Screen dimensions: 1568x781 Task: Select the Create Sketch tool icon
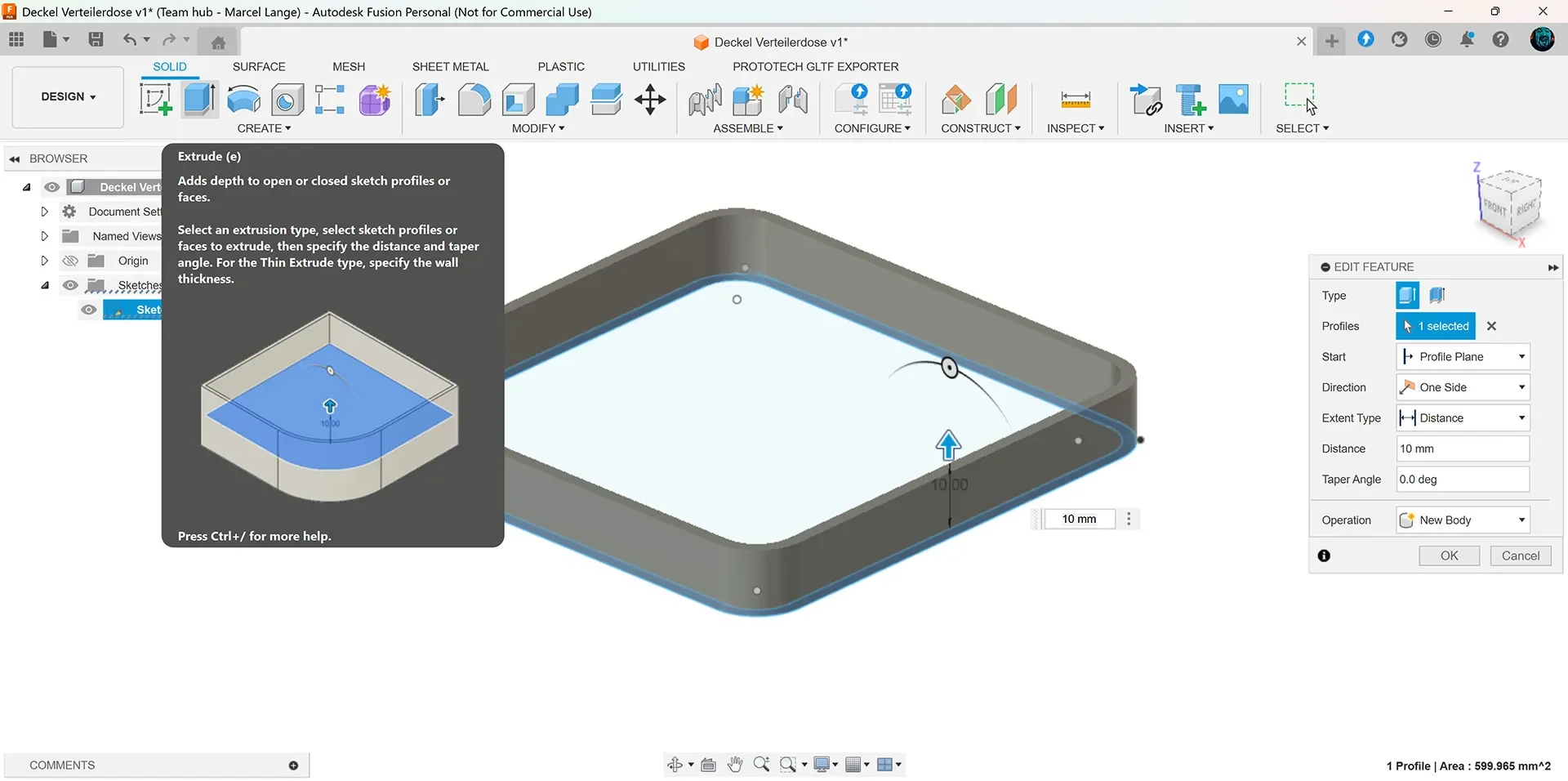coord(155,100)
